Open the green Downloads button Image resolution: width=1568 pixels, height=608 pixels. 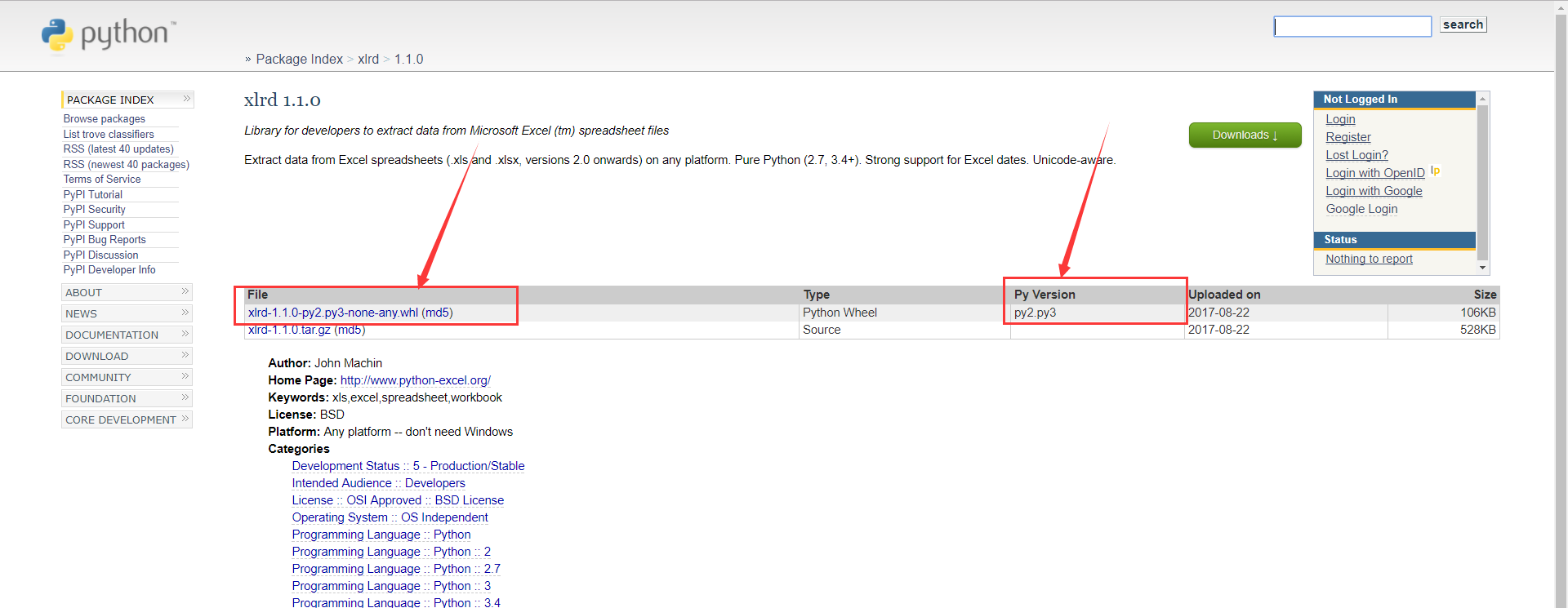click(x=1245, y=135)
